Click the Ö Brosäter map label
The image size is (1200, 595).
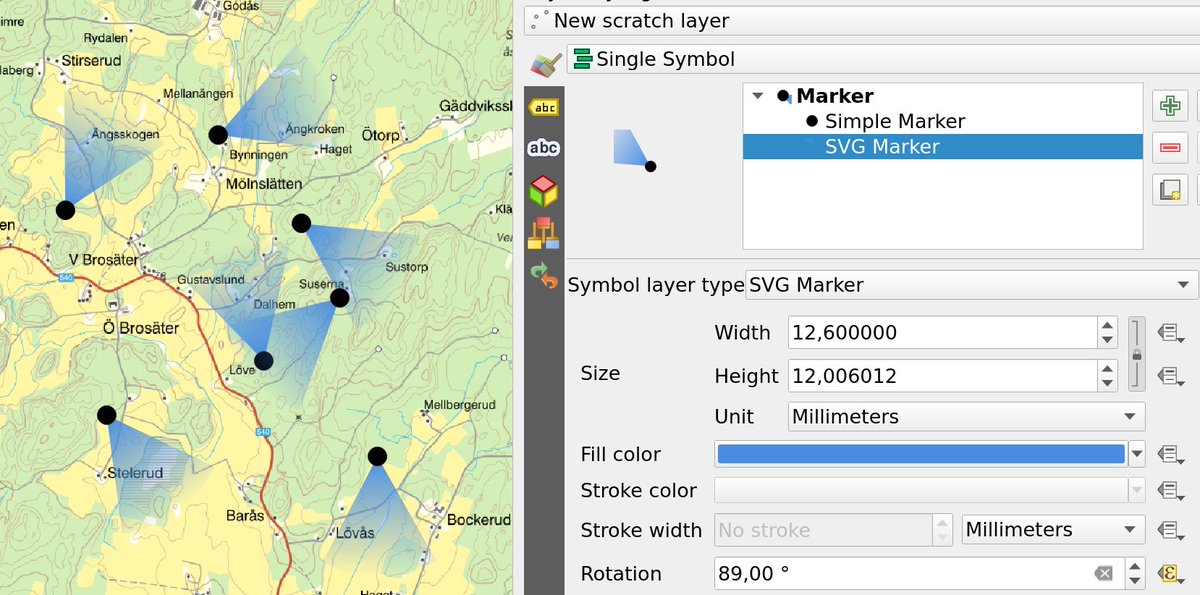point(141,328)
